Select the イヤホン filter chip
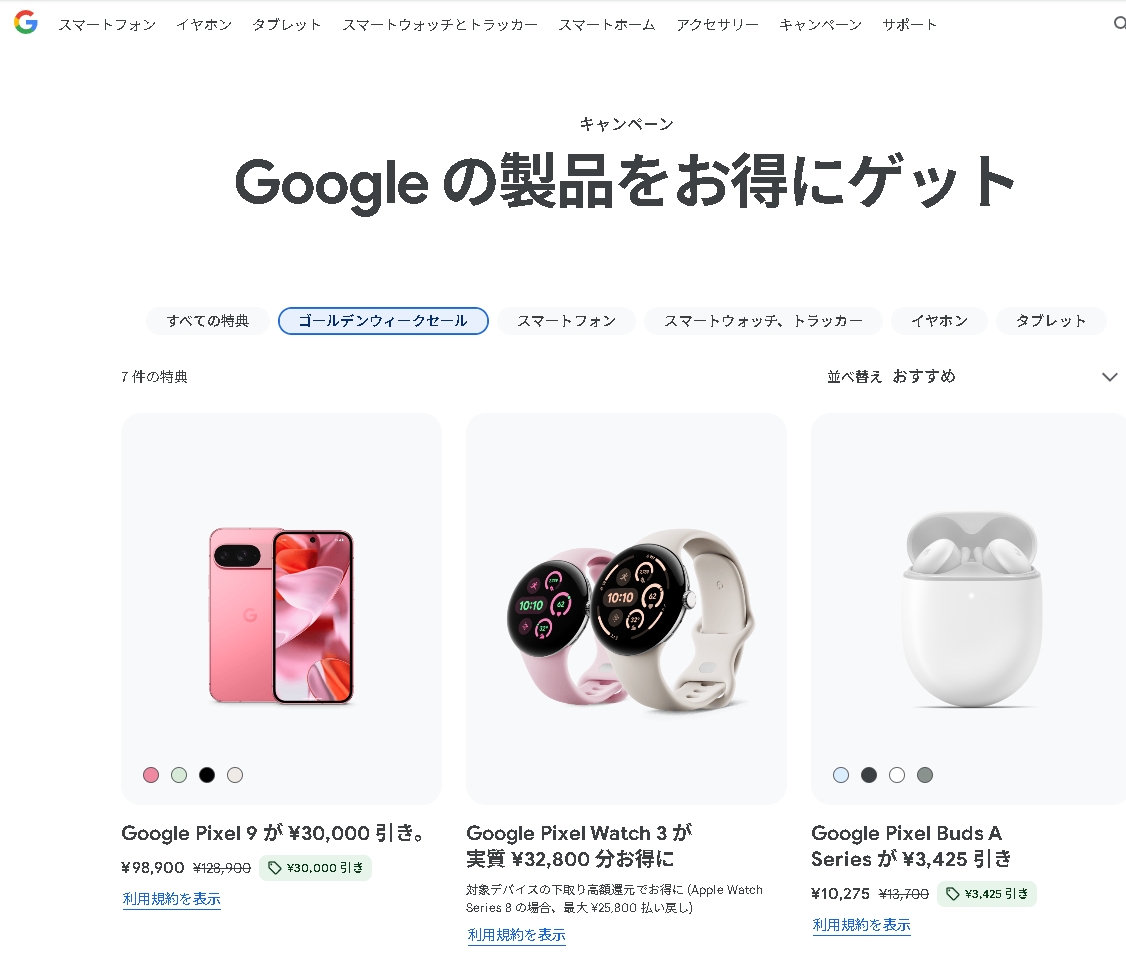Viewport: 1126px width, 968px height. 939,321
